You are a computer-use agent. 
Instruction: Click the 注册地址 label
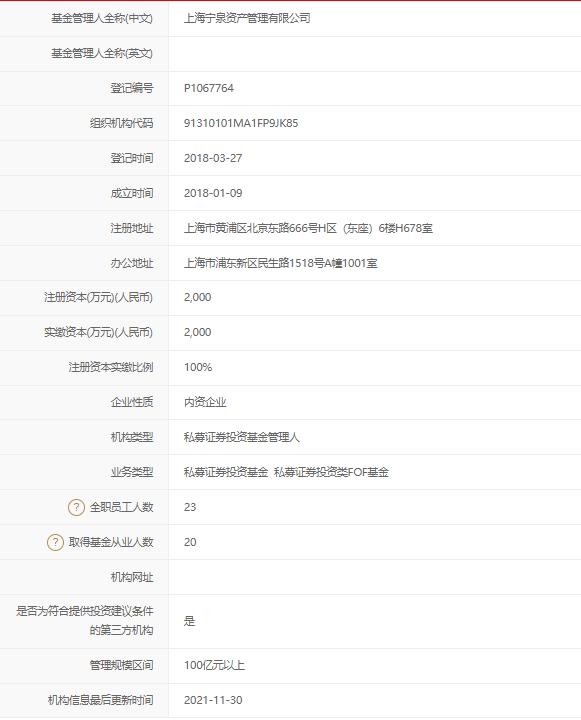click(131, 228)
